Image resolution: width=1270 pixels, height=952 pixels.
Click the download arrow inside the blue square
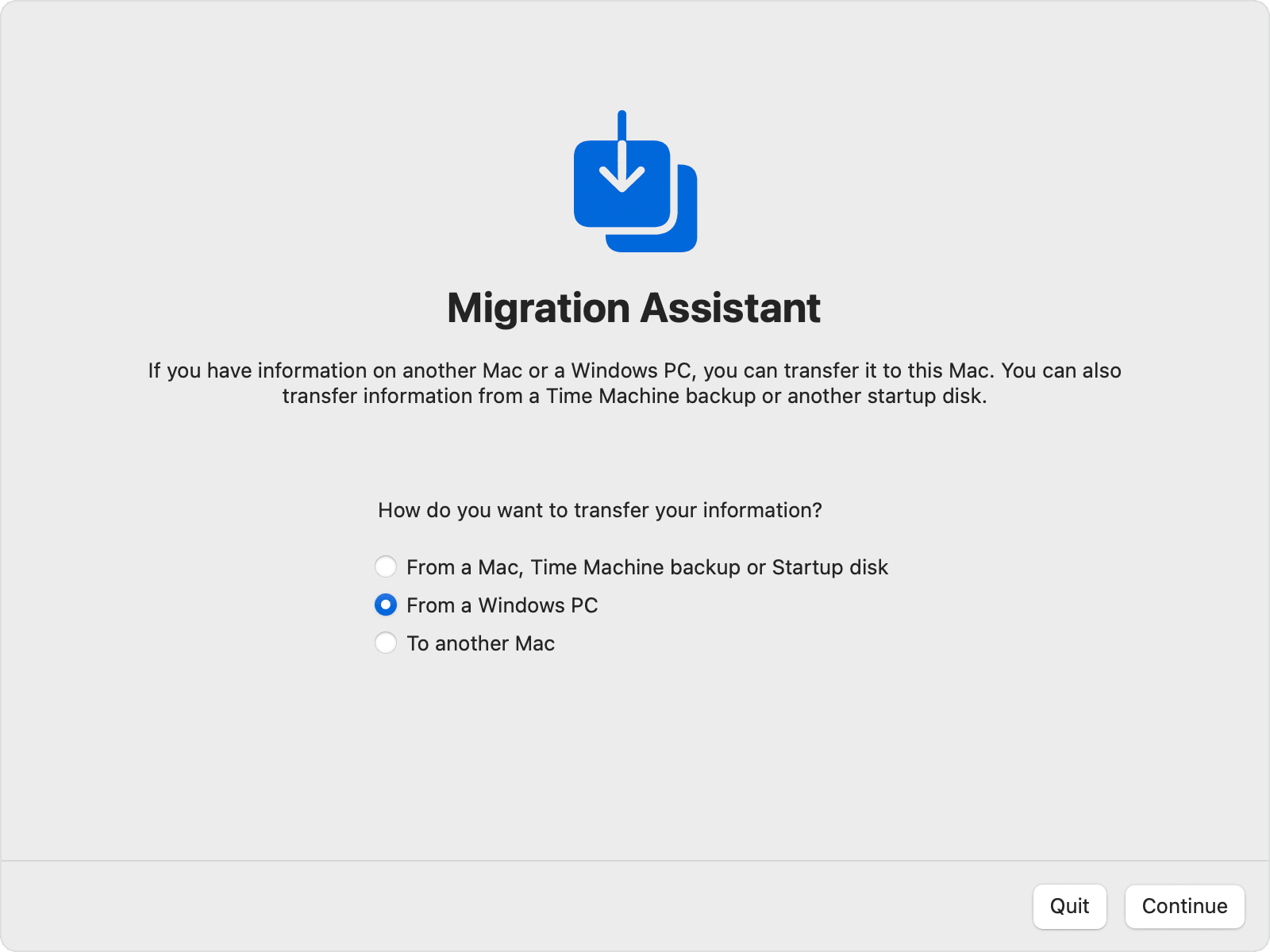622,167
